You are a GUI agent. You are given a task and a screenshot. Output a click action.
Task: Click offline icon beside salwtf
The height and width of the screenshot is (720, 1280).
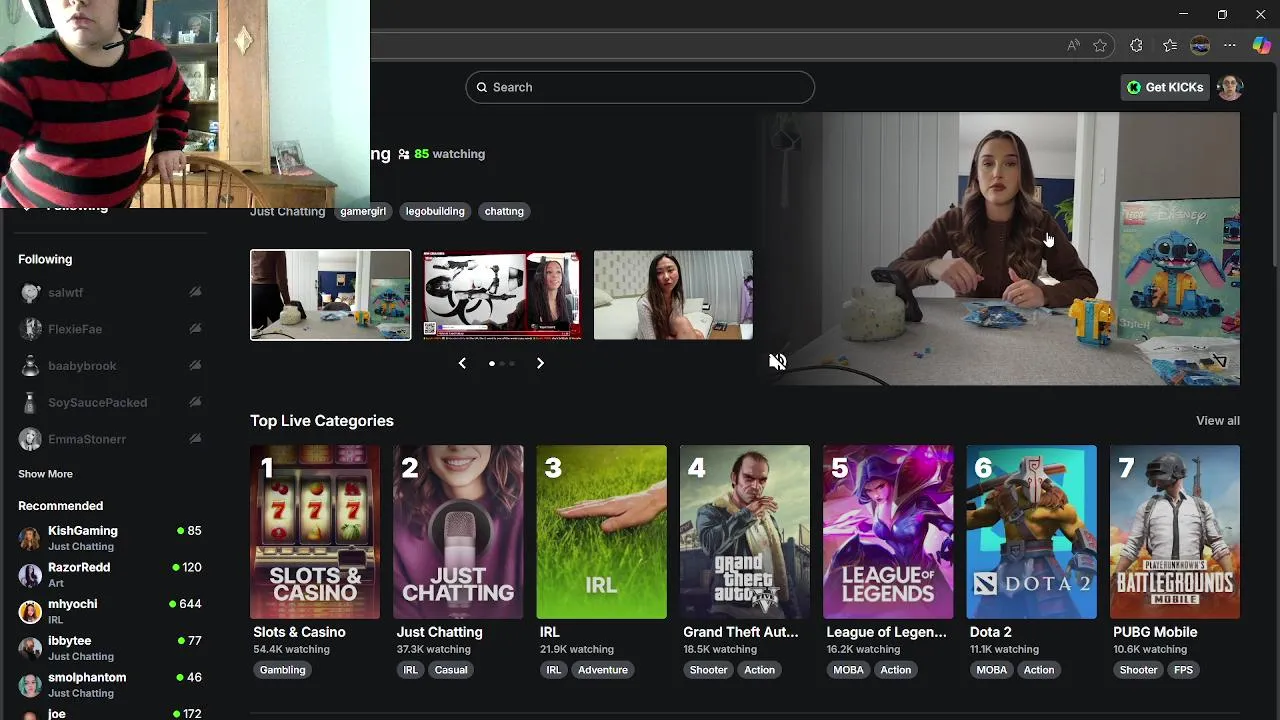pos(195,292)
